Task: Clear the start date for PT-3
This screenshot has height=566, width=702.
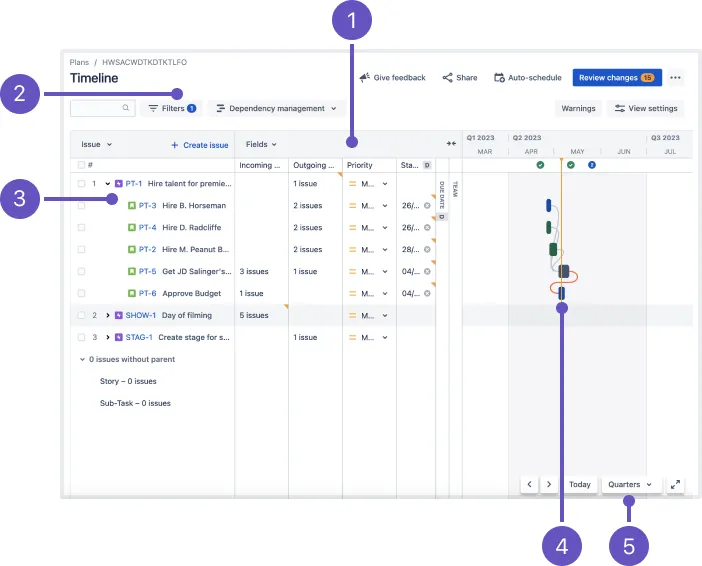Action: pos(427,206)
